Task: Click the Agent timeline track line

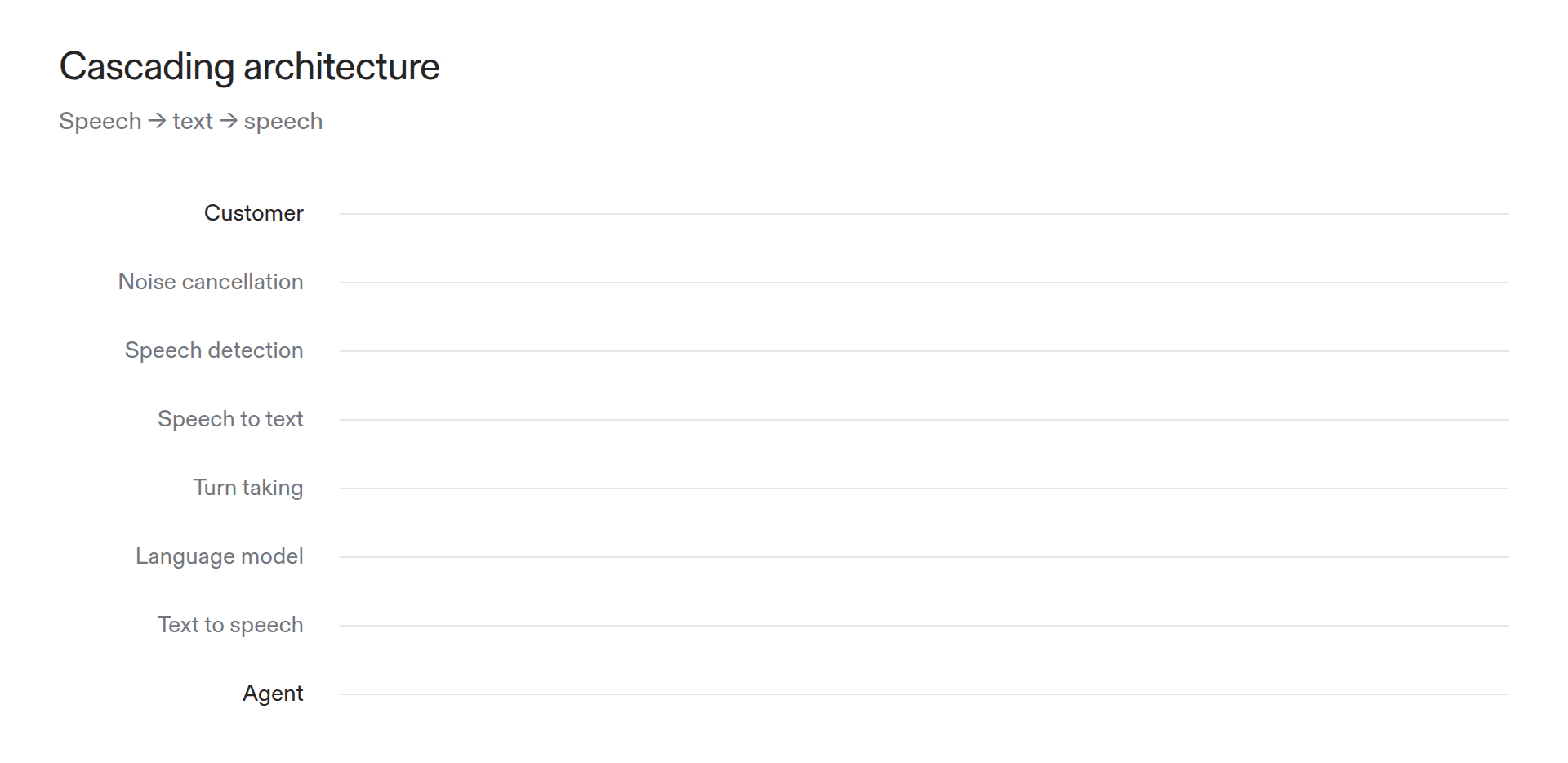Action: tap(924, 694)
